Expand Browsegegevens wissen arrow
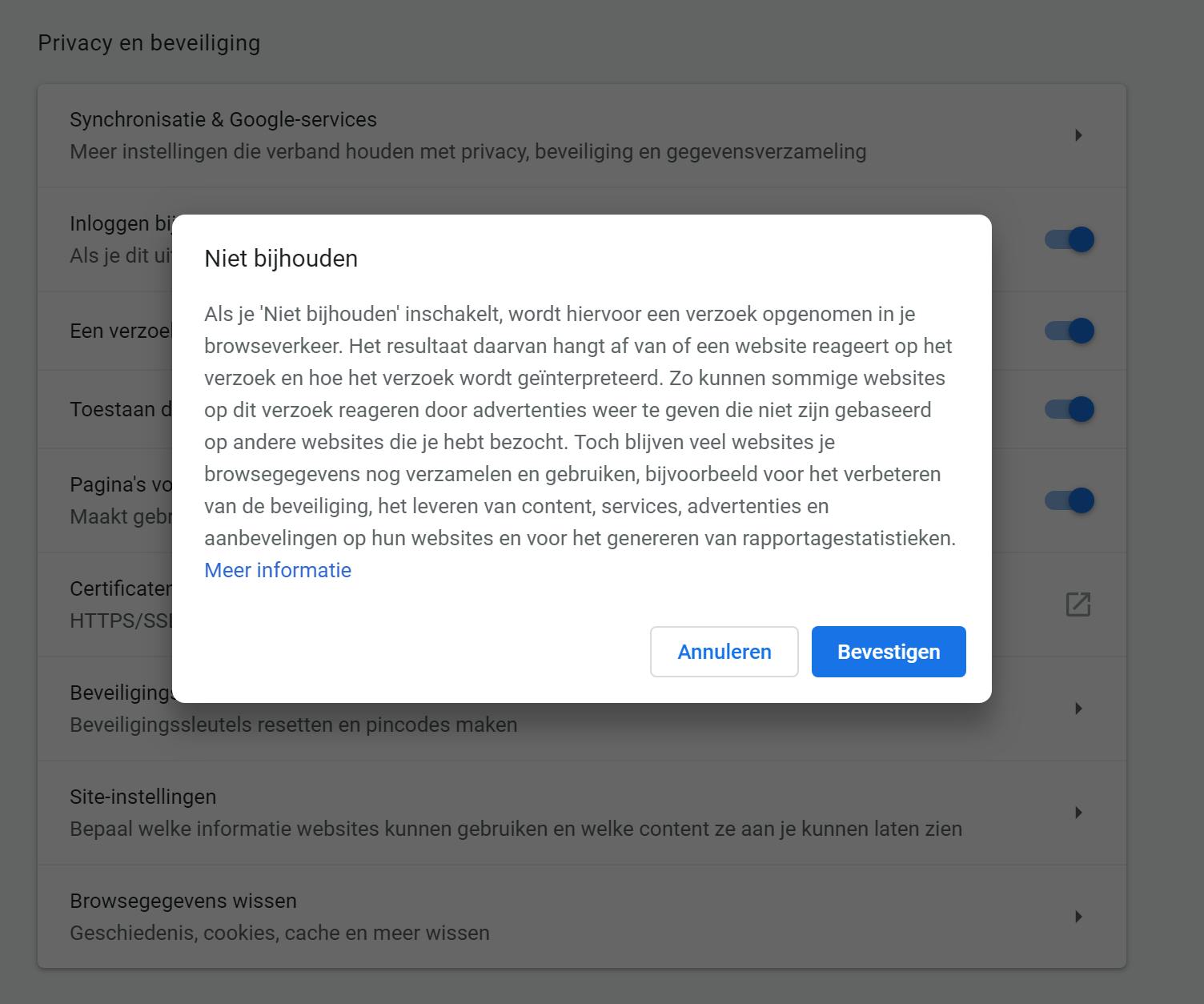Viewport: 1204px width, 1004px height. (x=1078, y=917)
